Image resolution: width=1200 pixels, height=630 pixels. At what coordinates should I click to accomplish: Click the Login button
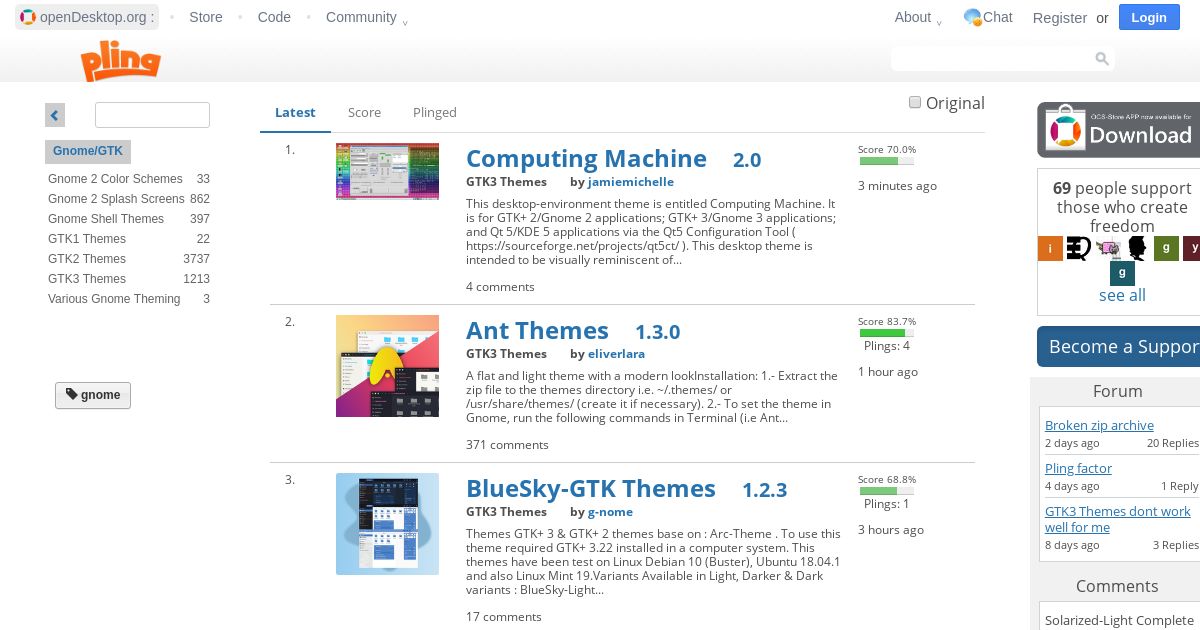(x=1149, y=17)
